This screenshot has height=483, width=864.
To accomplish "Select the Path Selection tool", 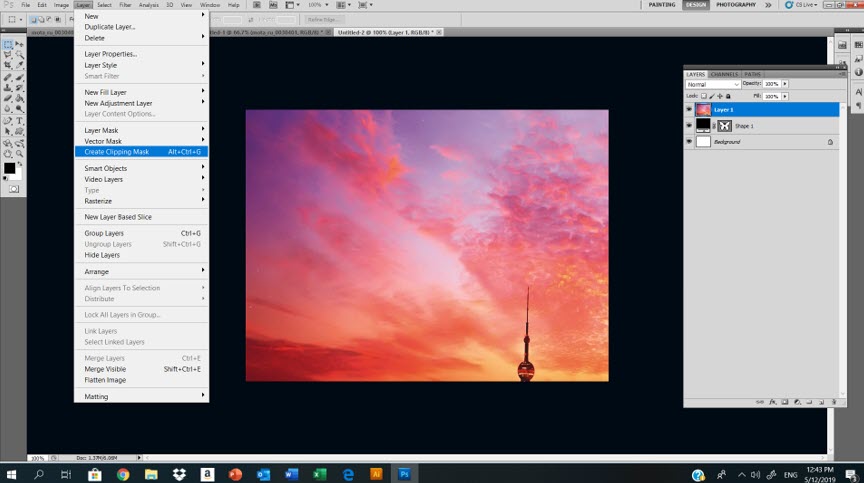I will tap(8, 131).
